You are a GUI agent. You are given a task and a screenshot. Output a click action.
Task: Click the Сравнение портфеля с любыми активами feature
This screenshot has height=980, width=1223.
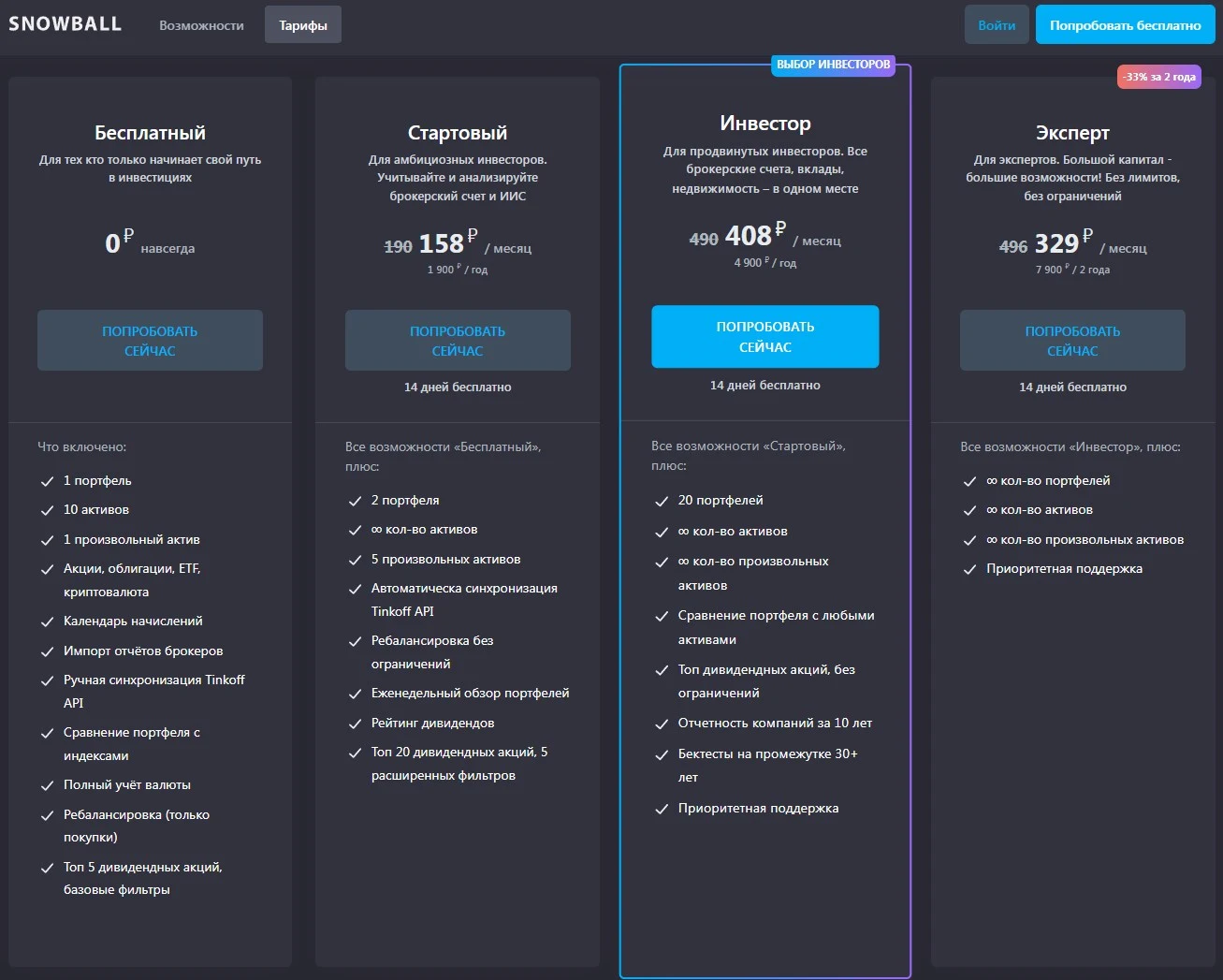(x=776, y=627)
